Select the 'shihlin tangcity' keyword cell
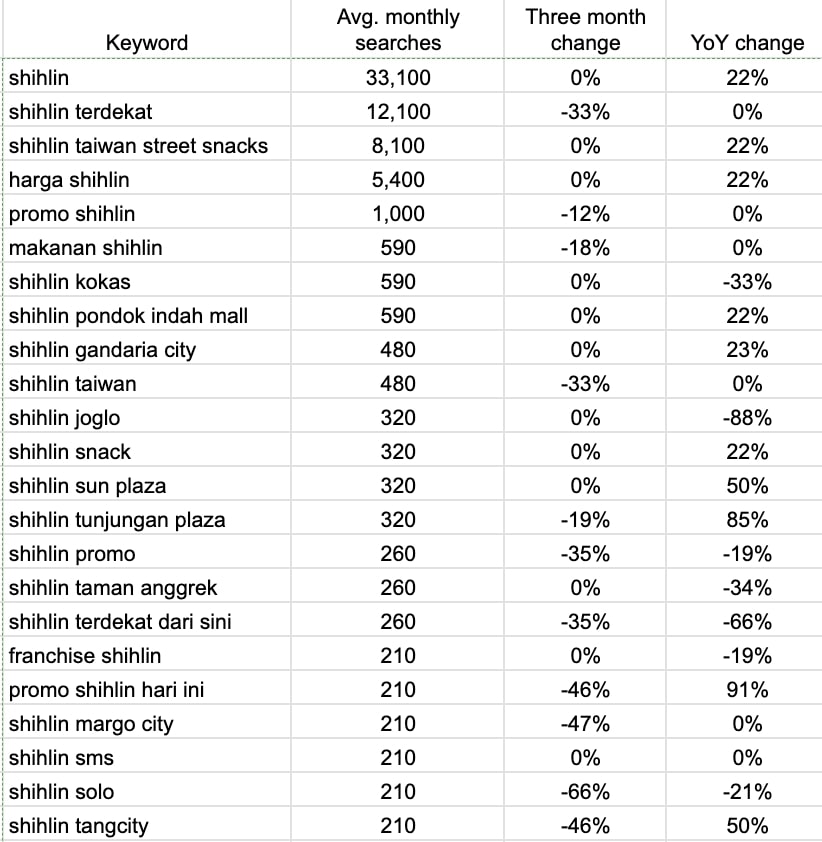This screenshot has width=822, height=842. 81,826
